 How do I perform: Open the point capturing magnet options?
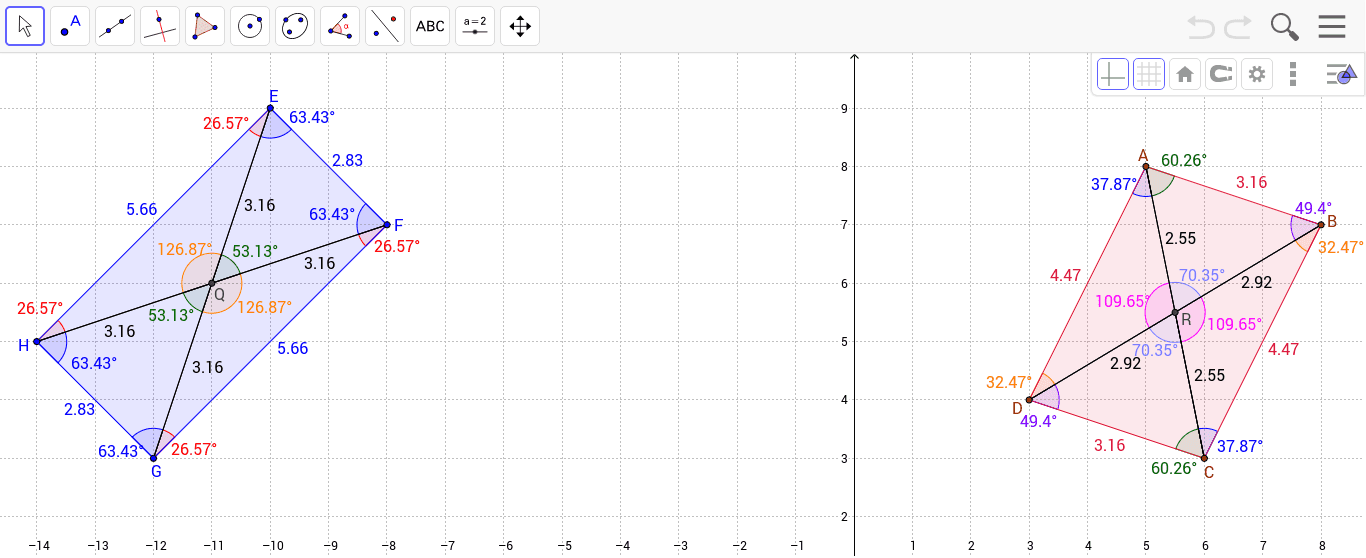click(1221, 74)
